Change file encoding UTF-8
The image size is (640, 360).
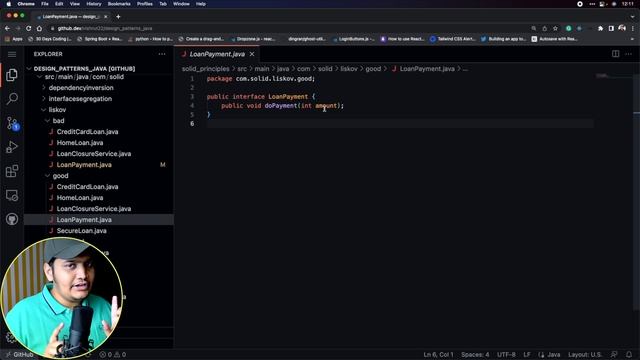[506, 354]
